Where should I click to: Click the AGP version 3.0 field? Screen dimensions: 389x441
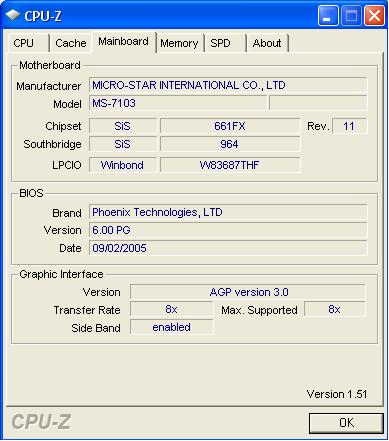pos(248,292)
